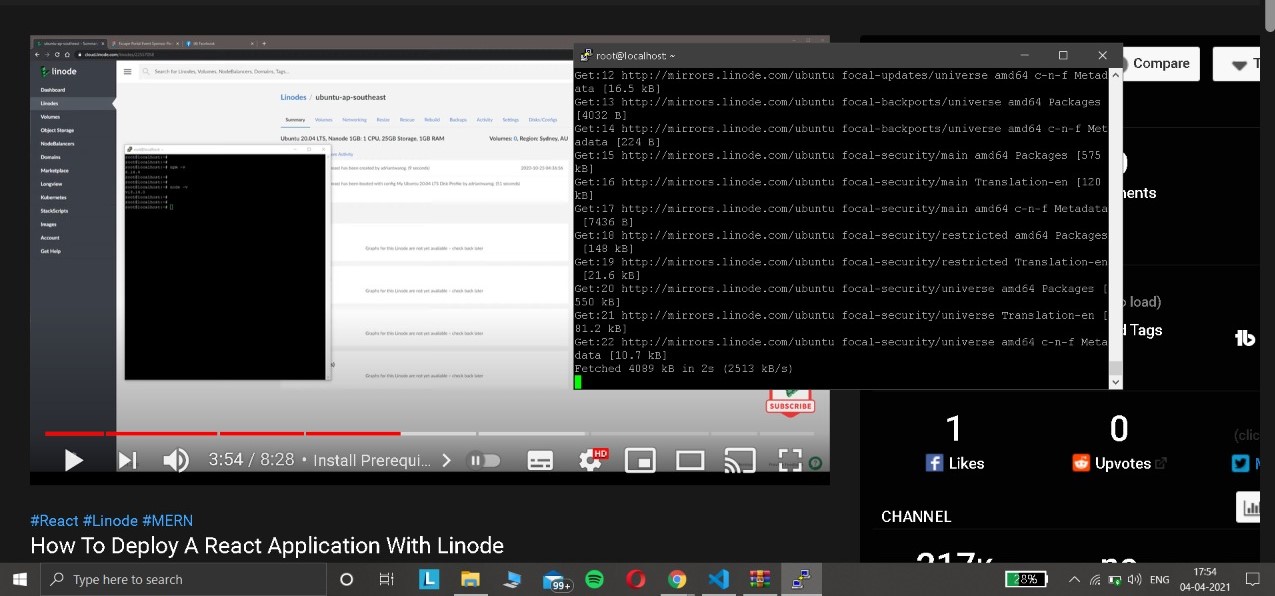Viewport: 1275px width, 596px height.
Task: Turn on subtitles/closed captions
Action: 540,460
